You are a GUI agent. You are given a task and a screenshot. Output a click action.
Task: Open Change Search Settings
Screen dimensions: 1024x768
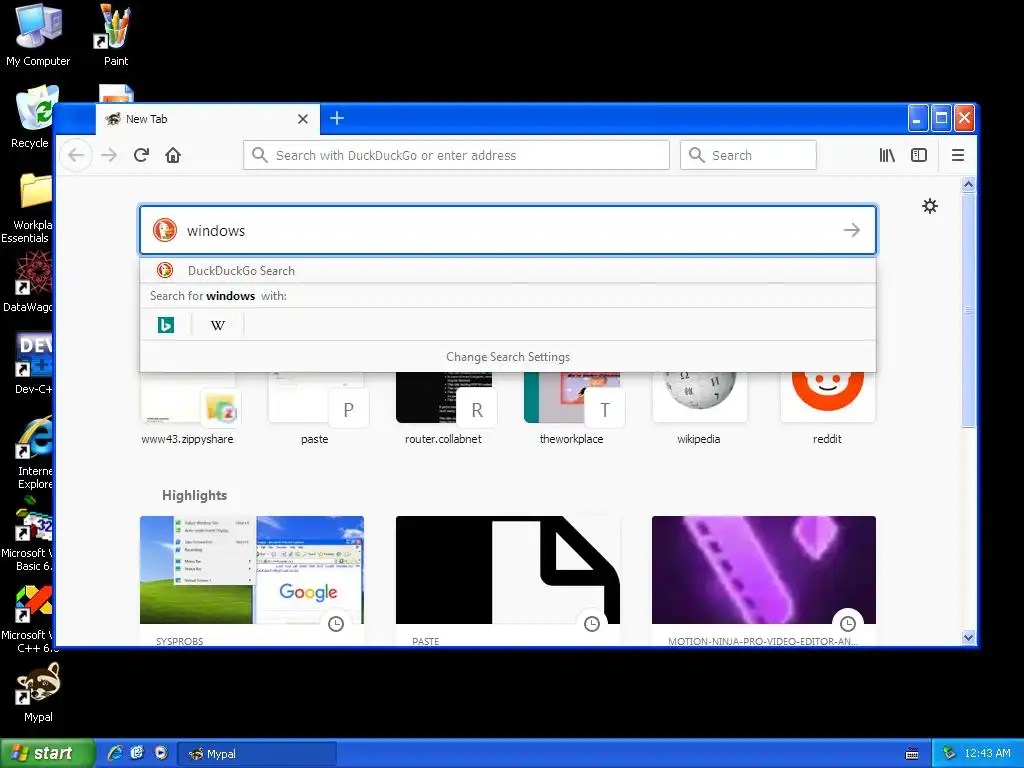coord(507,357)
